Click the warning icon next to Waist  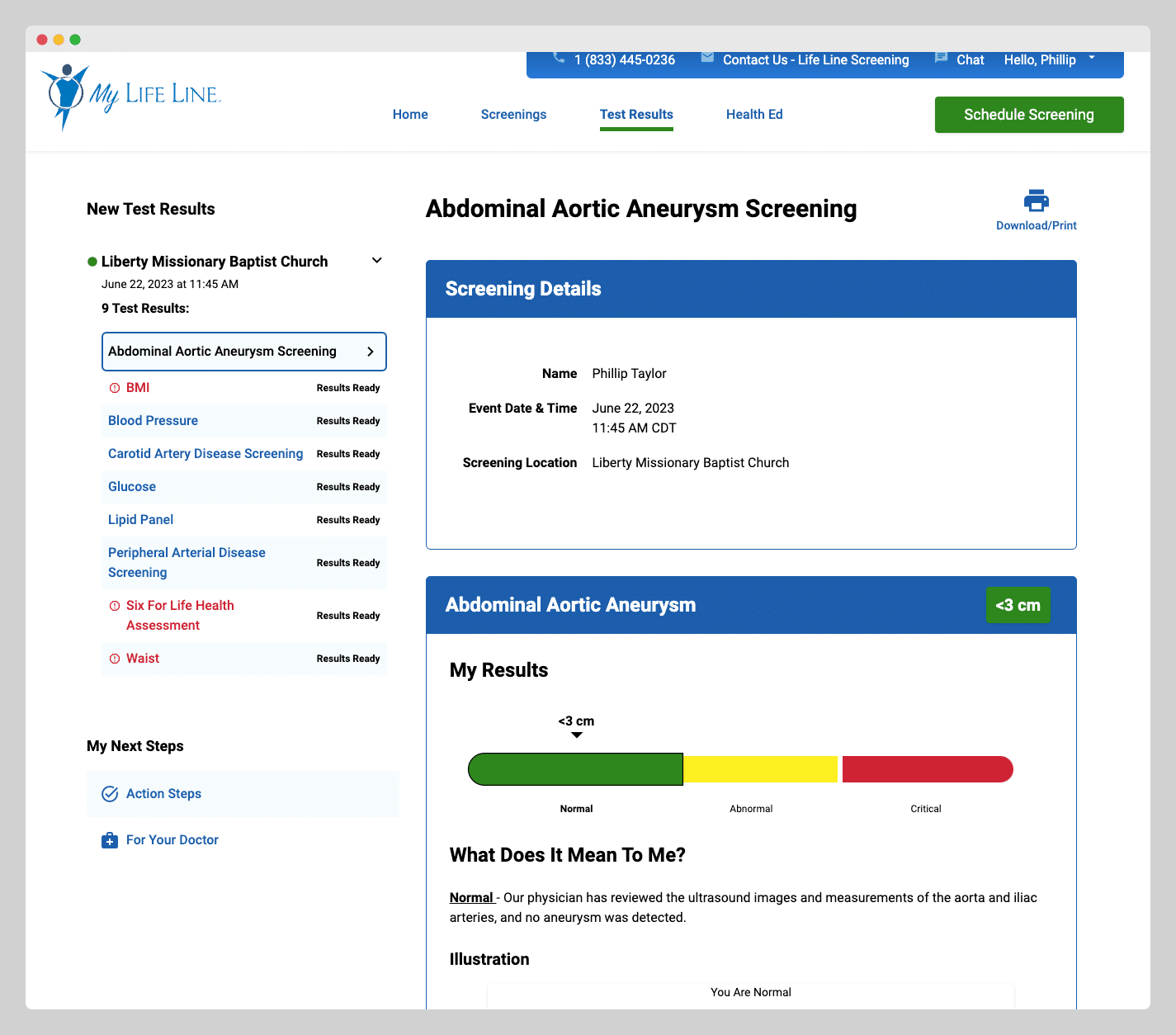[x=115, y=659]
